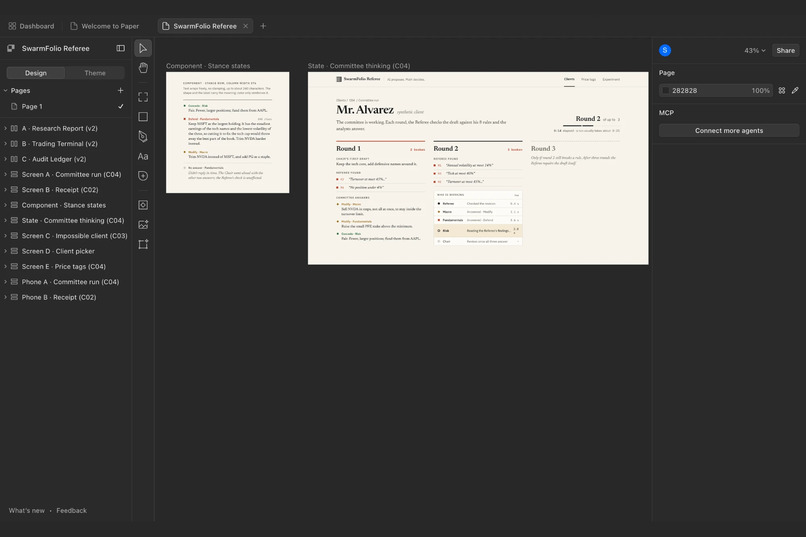The width and height of the screenshot is (806, 537).
Task: Switch to Theme mode in sidebar
Action: pos(95,73)
